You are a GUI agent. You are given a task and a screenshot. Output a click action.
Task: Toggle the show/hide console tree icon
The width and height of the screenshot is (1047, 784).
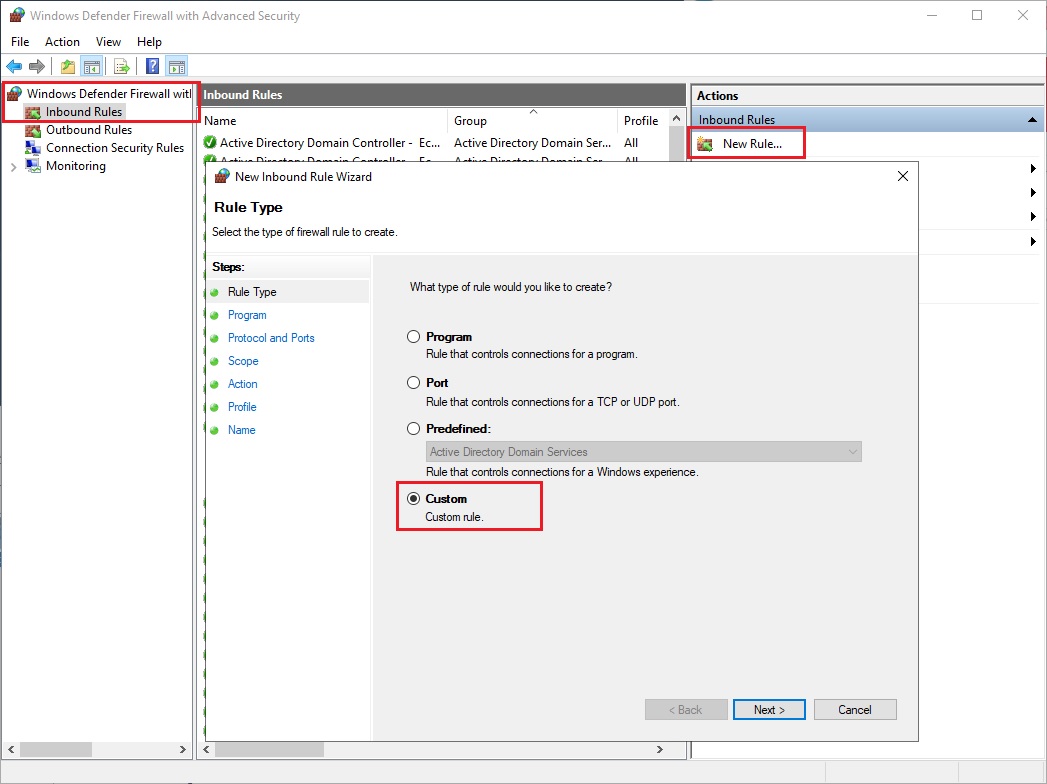point(91,66)
